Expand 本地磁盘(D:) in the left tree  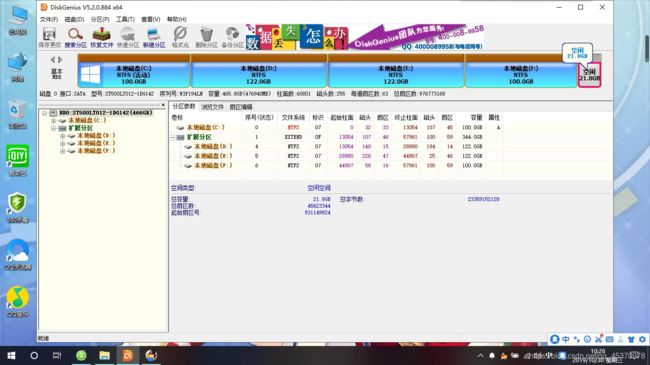point(63,136)
